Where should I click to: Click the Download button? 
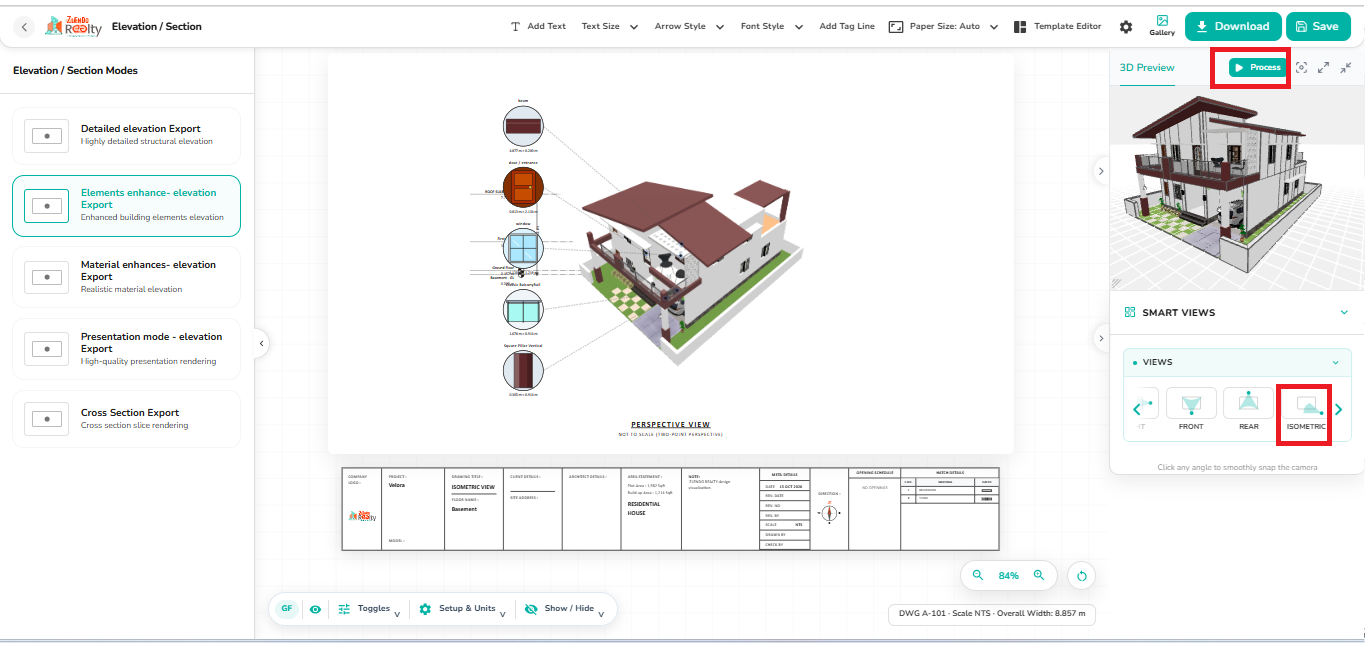point(1232,27)
